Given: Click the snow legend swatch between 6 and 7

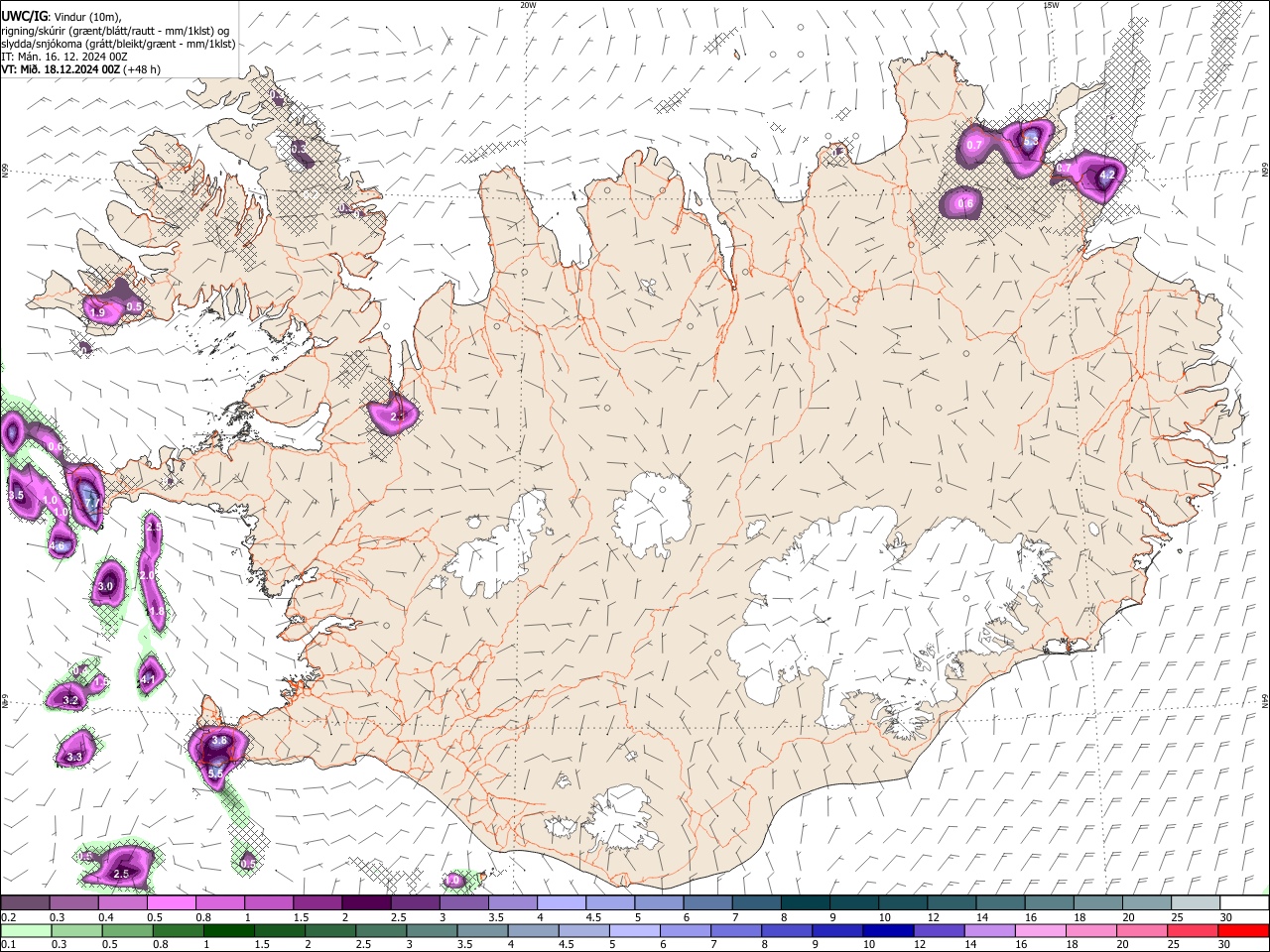Looking at the screenshot, I should 708,903.
